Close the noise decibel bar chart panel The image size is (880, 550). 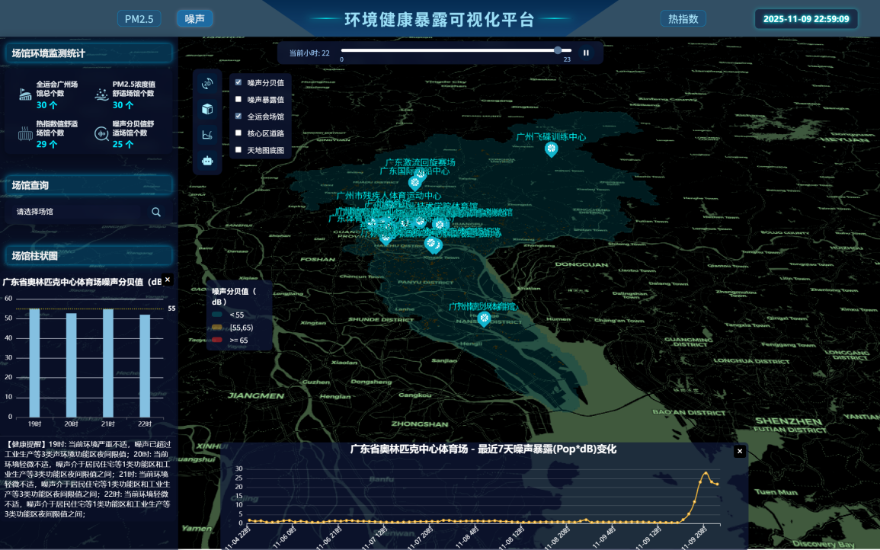pos(167,281)
